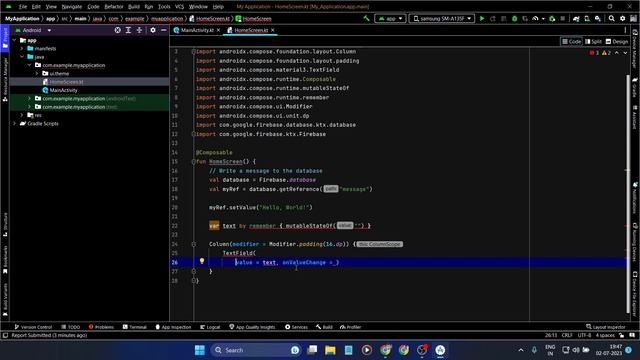Hide the Project tool window
The image size is (640, 360).
164,30
